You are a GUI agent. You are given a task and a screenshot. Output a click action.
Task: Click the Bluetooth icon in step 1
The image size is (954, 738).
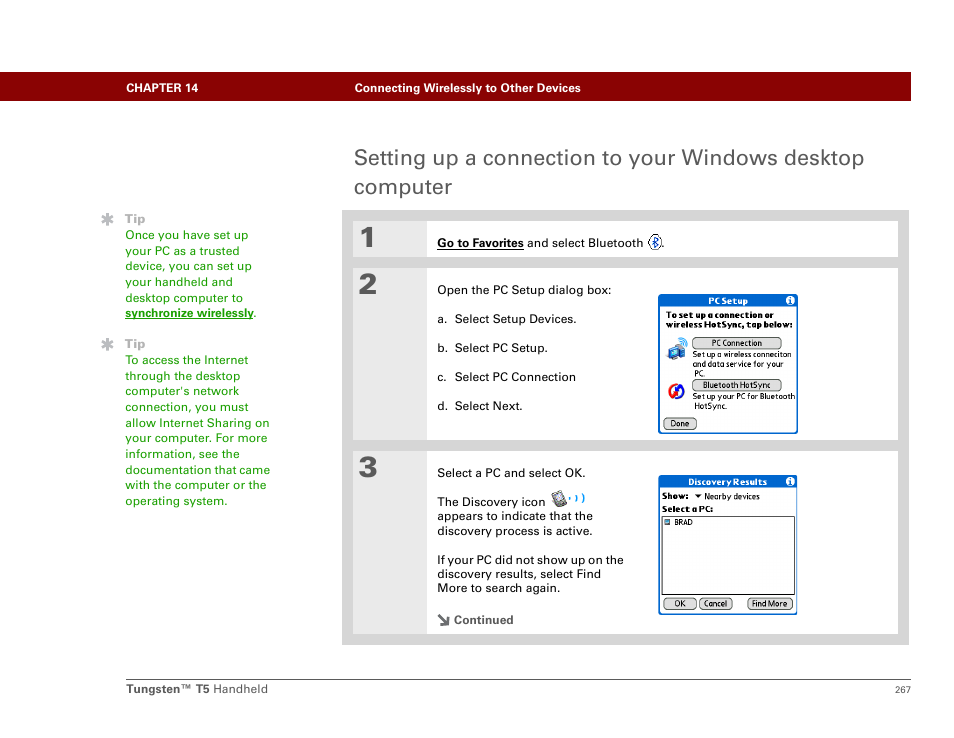coord(655,242)
